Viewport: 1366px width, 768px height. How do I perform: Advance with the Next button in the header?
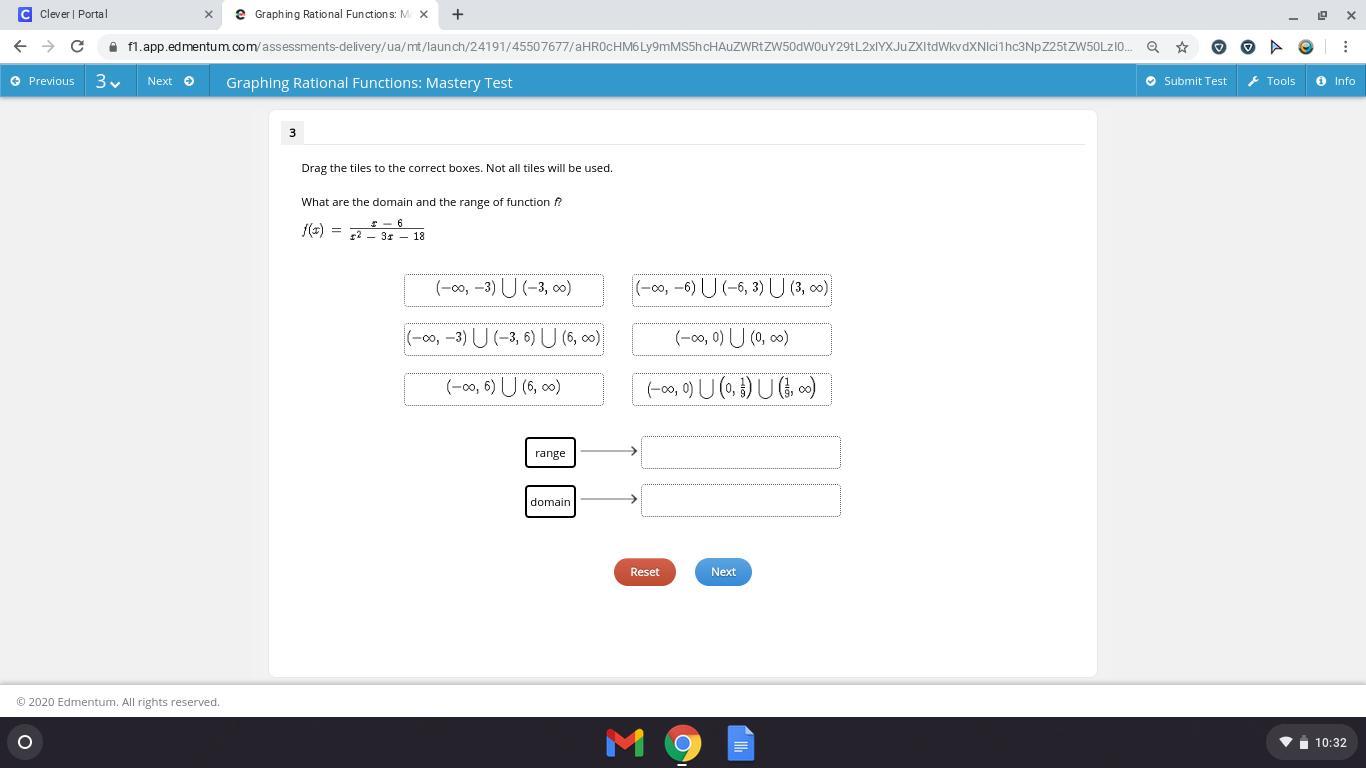tap(171, 81)
